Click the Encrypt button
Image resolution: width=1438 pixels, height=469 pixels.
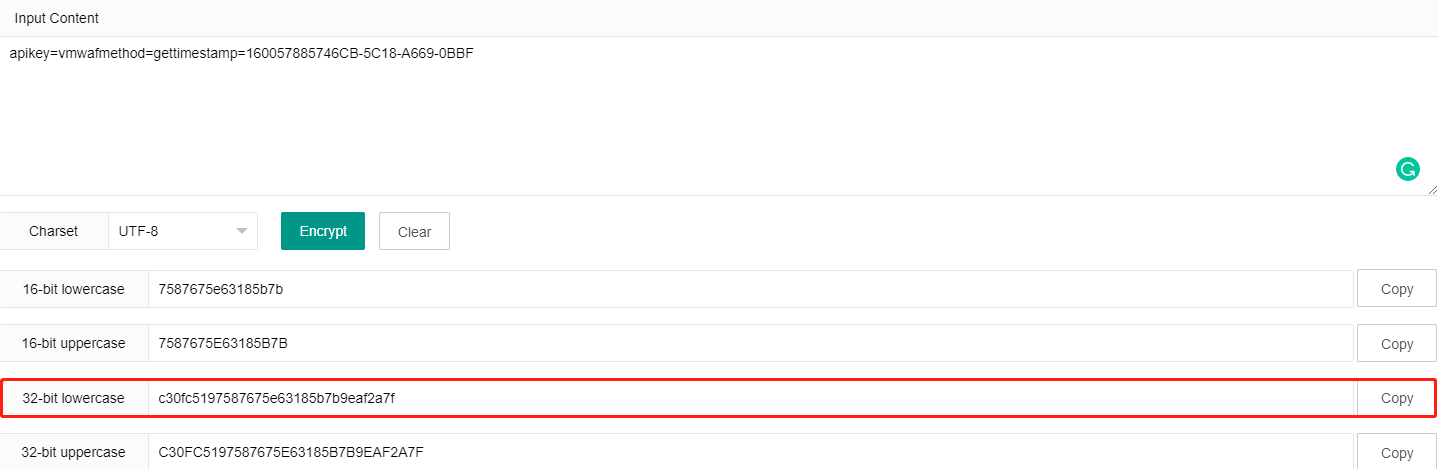(x=323, y=231)
